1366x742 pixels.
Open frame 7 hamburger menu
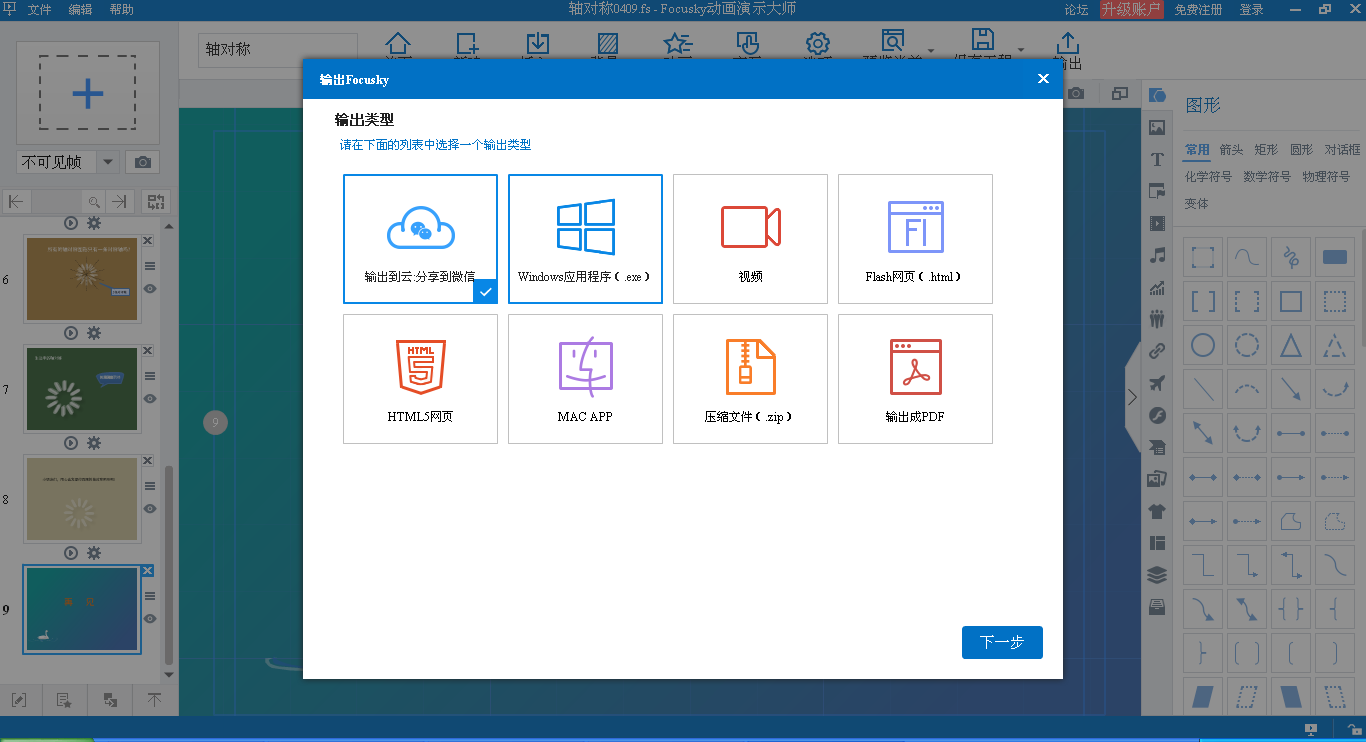click(150, 376)
